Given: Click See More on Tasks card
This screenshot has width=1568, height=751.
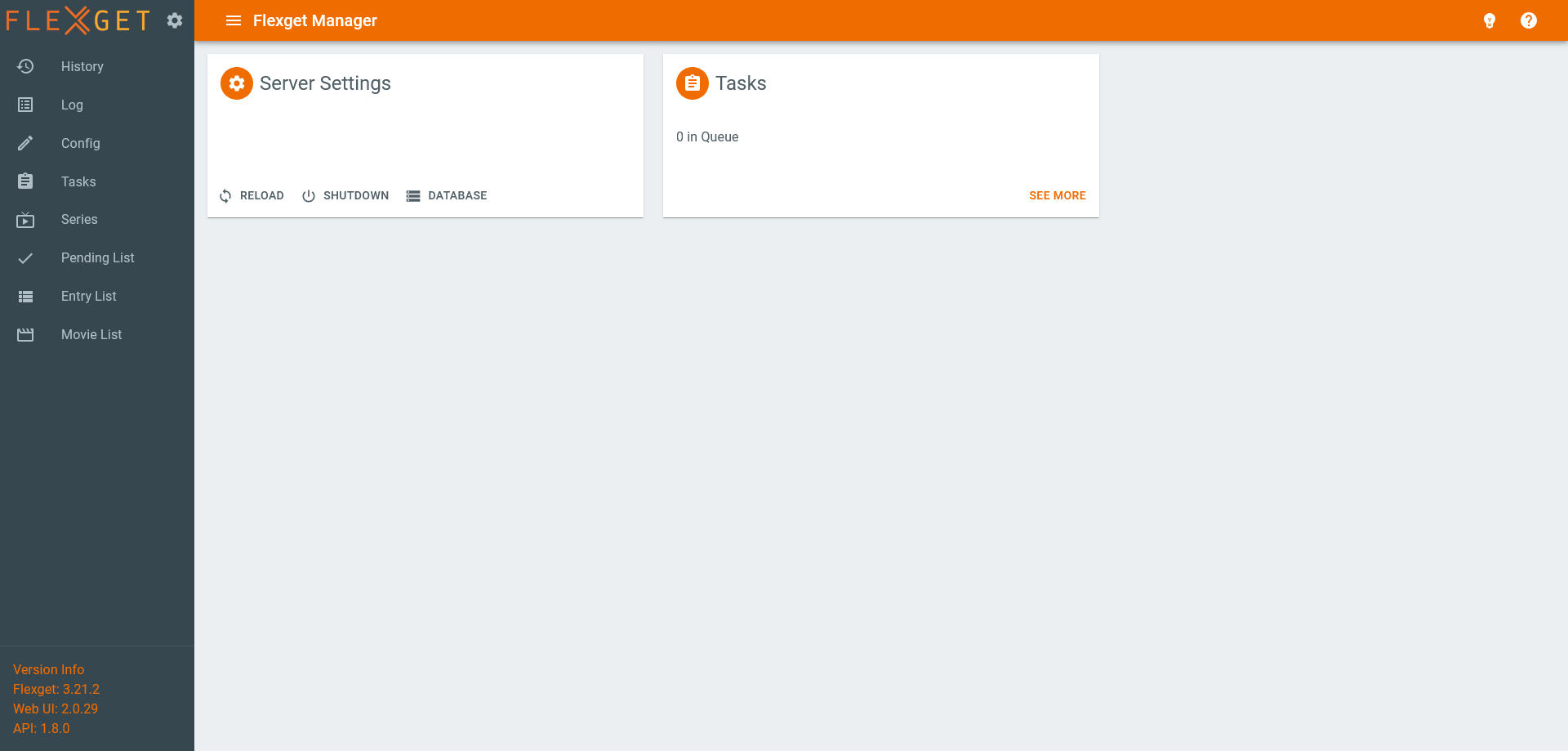Looking at the screenshot, I should click(1057, 195).
